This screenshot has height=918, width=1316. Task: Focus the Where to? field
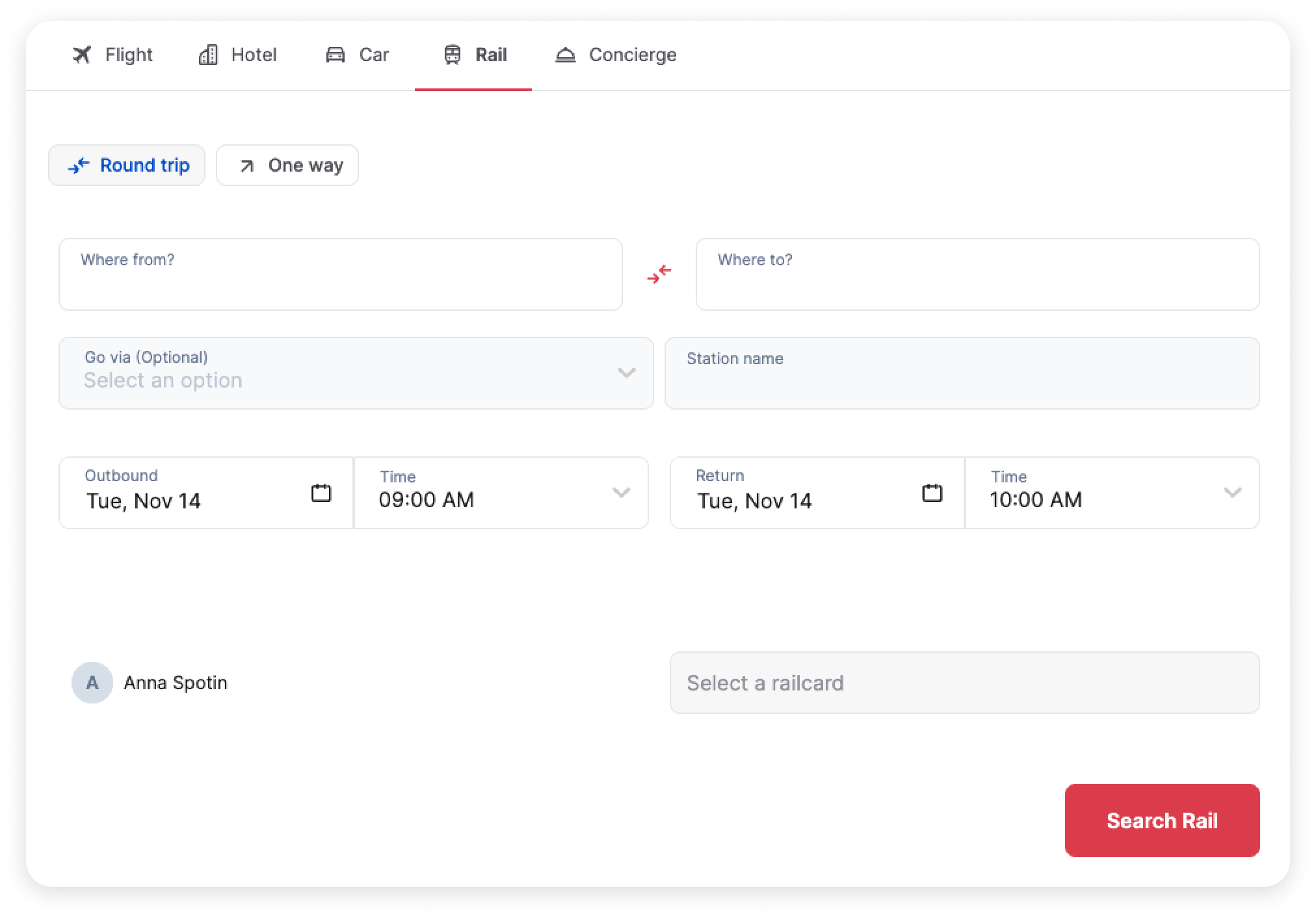click(x=977, y=274)
